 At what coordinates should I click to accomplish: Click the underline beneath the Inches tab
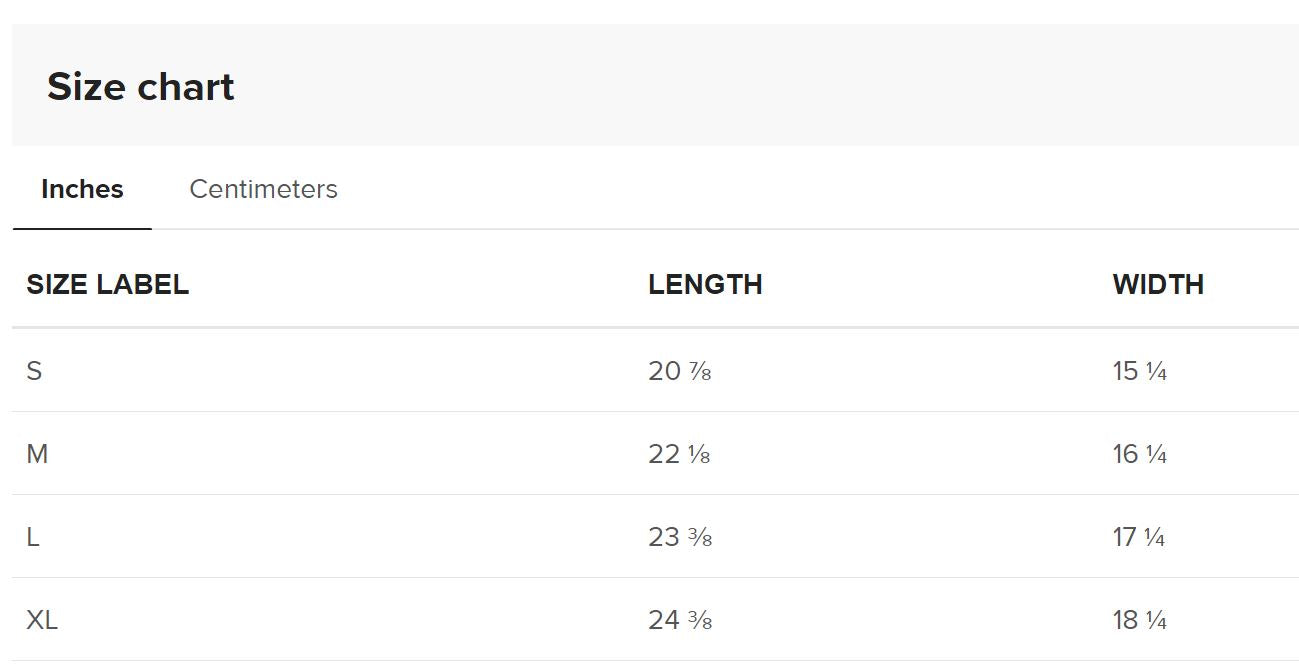[82, 229]
